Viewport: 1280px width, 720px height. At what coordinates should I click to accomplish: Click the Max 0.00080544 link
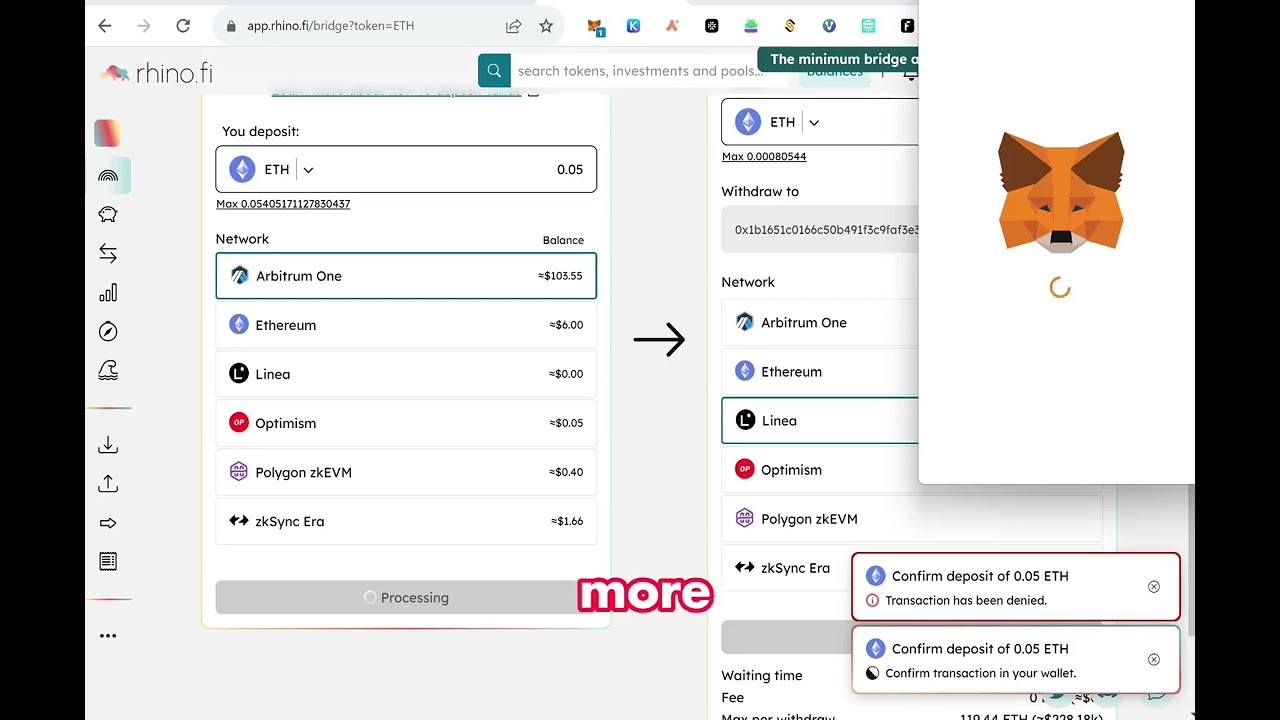click(764, 157)
